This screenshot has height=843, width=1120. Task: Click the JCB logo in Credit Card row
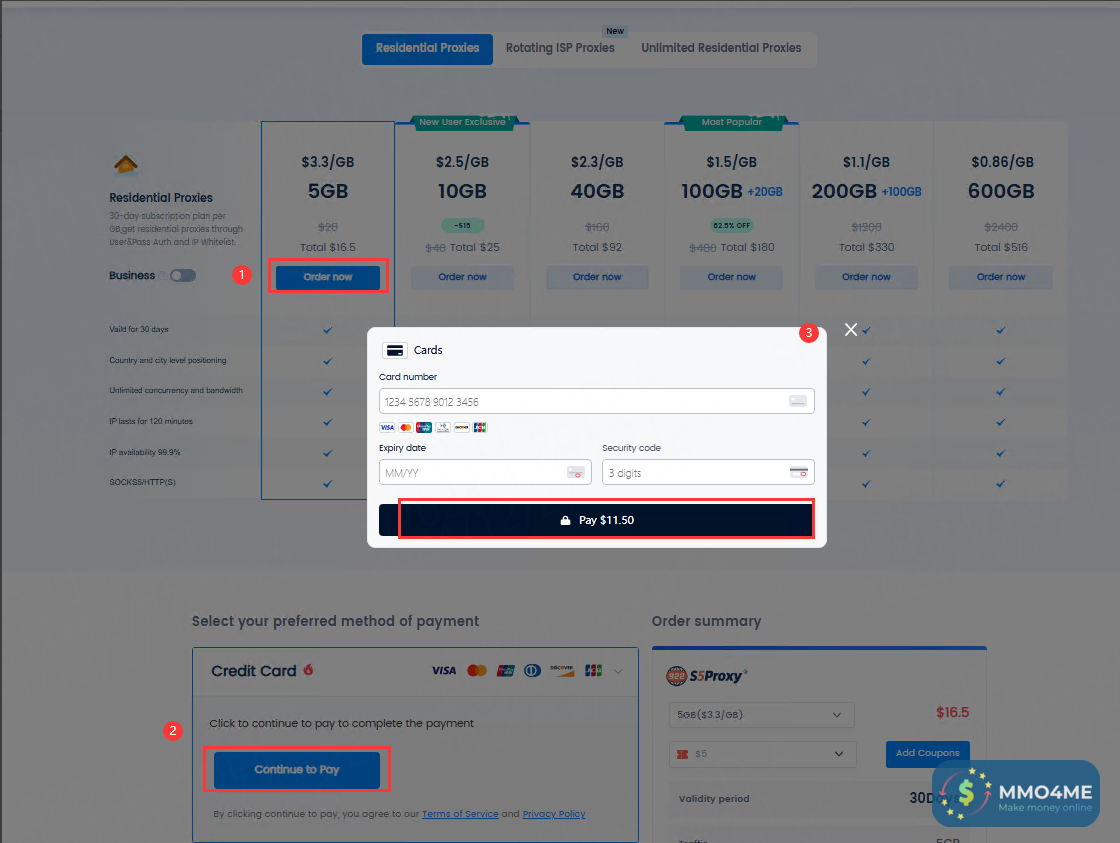point(593,670)
